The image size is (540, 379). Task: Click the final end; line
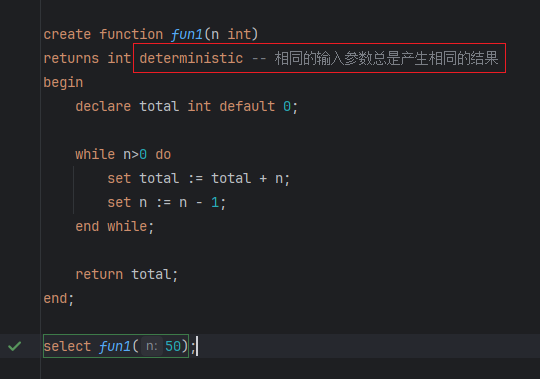tap(59, 298)
